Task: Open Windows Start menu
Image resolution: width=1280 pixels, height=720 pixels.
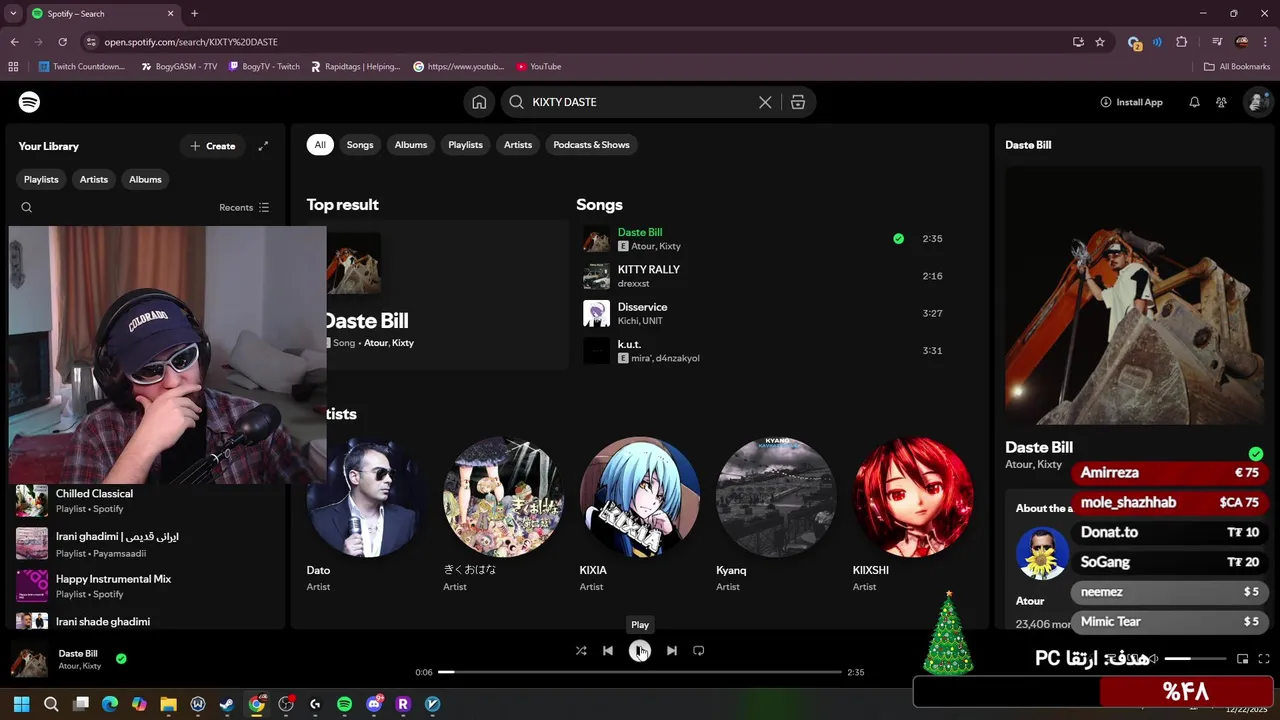Action: (x=21, y=704)
